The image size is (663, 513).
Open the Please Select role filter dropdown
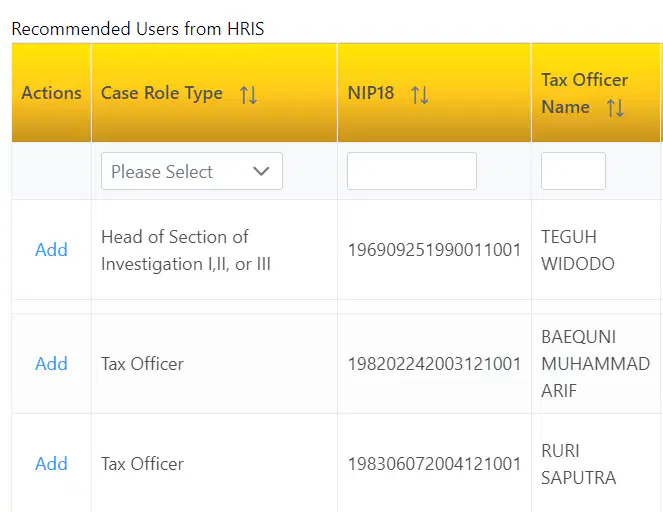(x=192, y=171)
